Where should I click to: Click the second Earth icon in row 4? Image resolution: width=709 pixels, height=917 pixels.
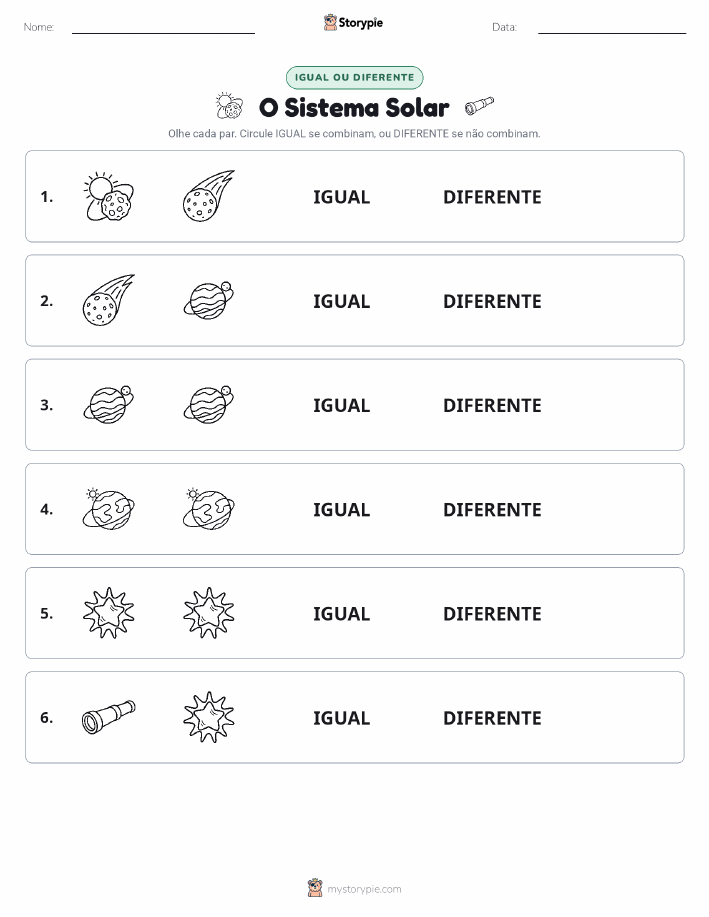209,509
